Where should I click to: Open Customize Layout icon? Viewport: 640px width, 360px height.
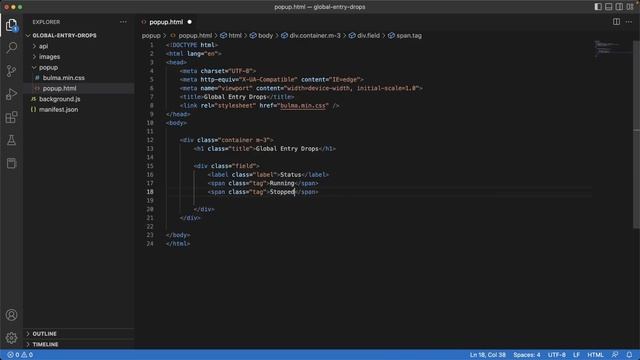click(x=630, y=7)
